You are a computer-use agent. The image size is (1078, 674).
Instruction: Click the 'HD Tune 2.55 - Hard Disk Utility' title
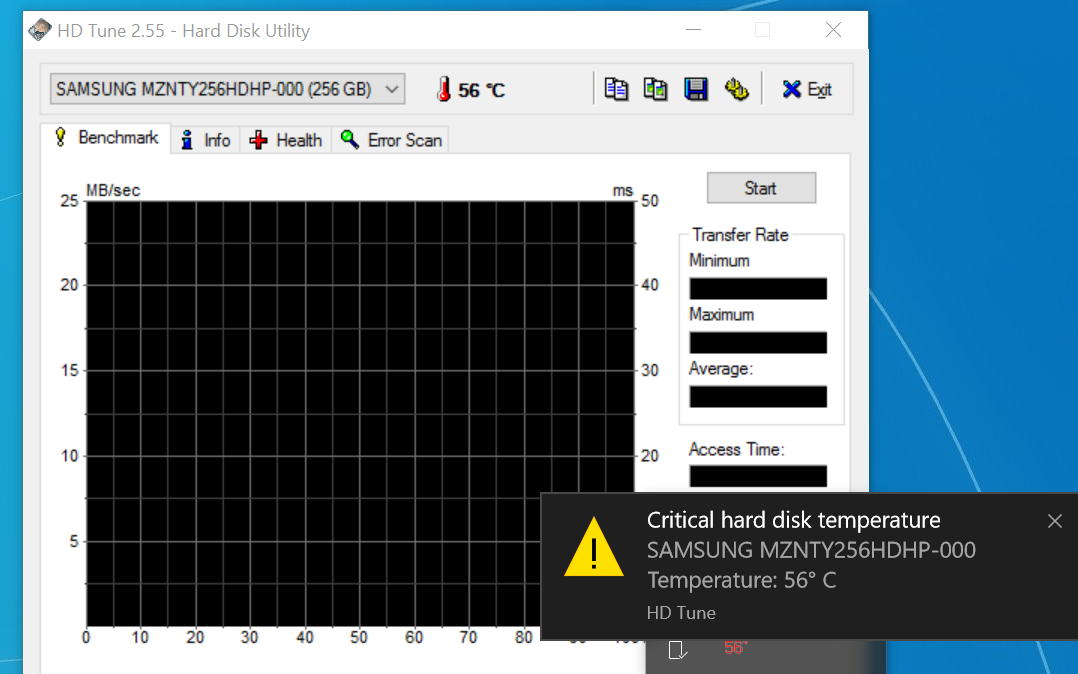pos(184,31)
